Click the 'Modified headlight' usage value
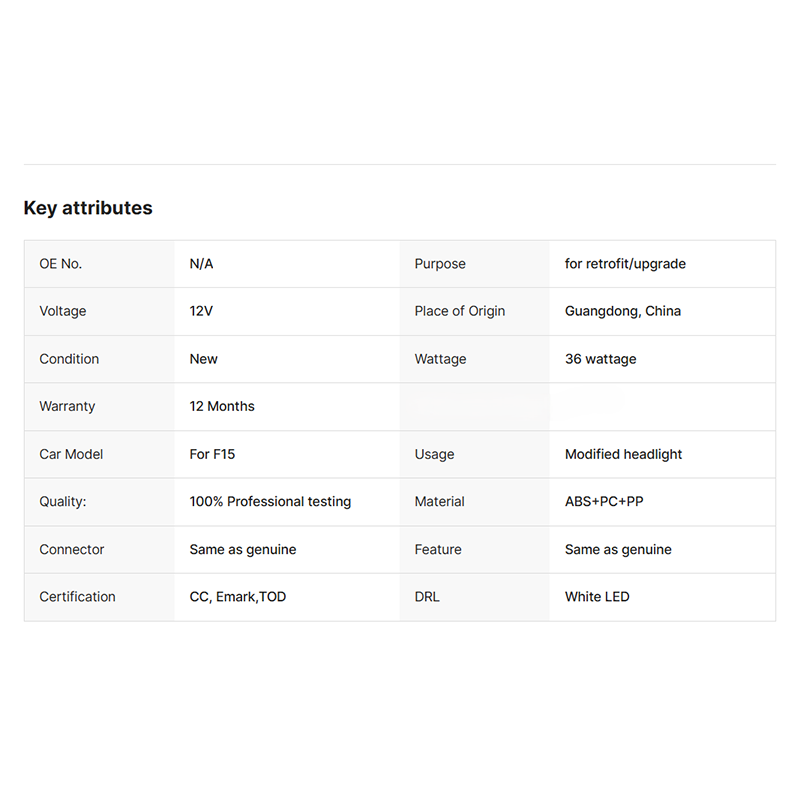 pyautogui.click(x=623, y=454)
